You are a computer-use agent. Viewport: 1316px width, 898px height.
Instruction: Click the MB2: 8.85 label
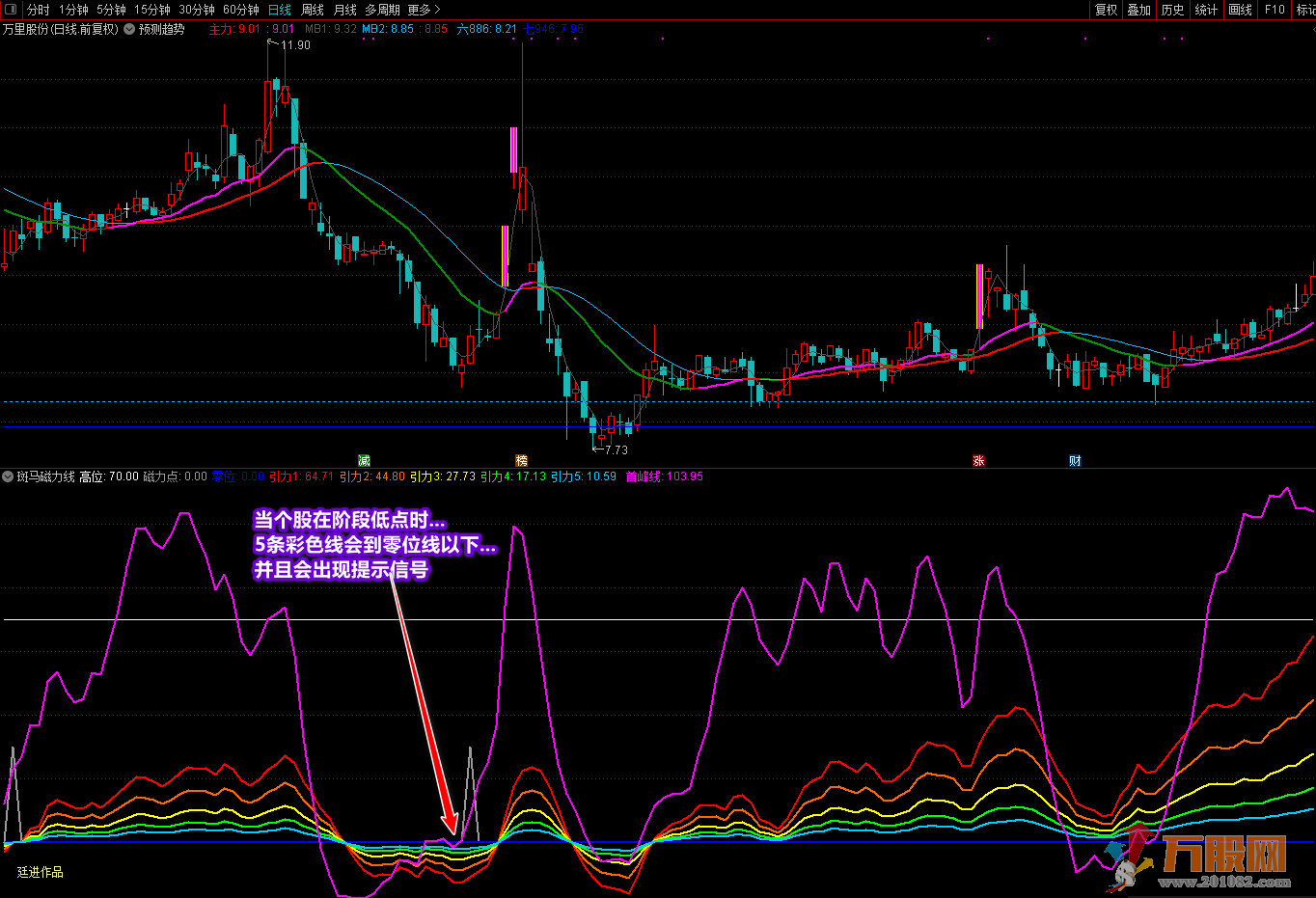[388, 29]
